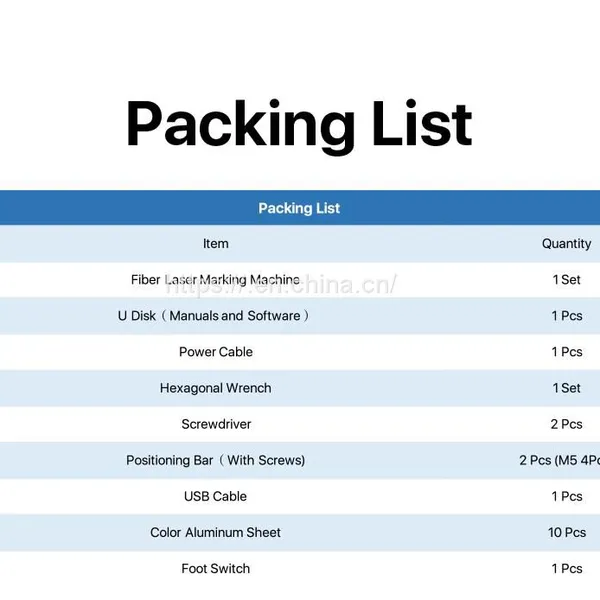Click the Foot Switch item
Viewport: 600px width, 600px height.
click(216, 569)
